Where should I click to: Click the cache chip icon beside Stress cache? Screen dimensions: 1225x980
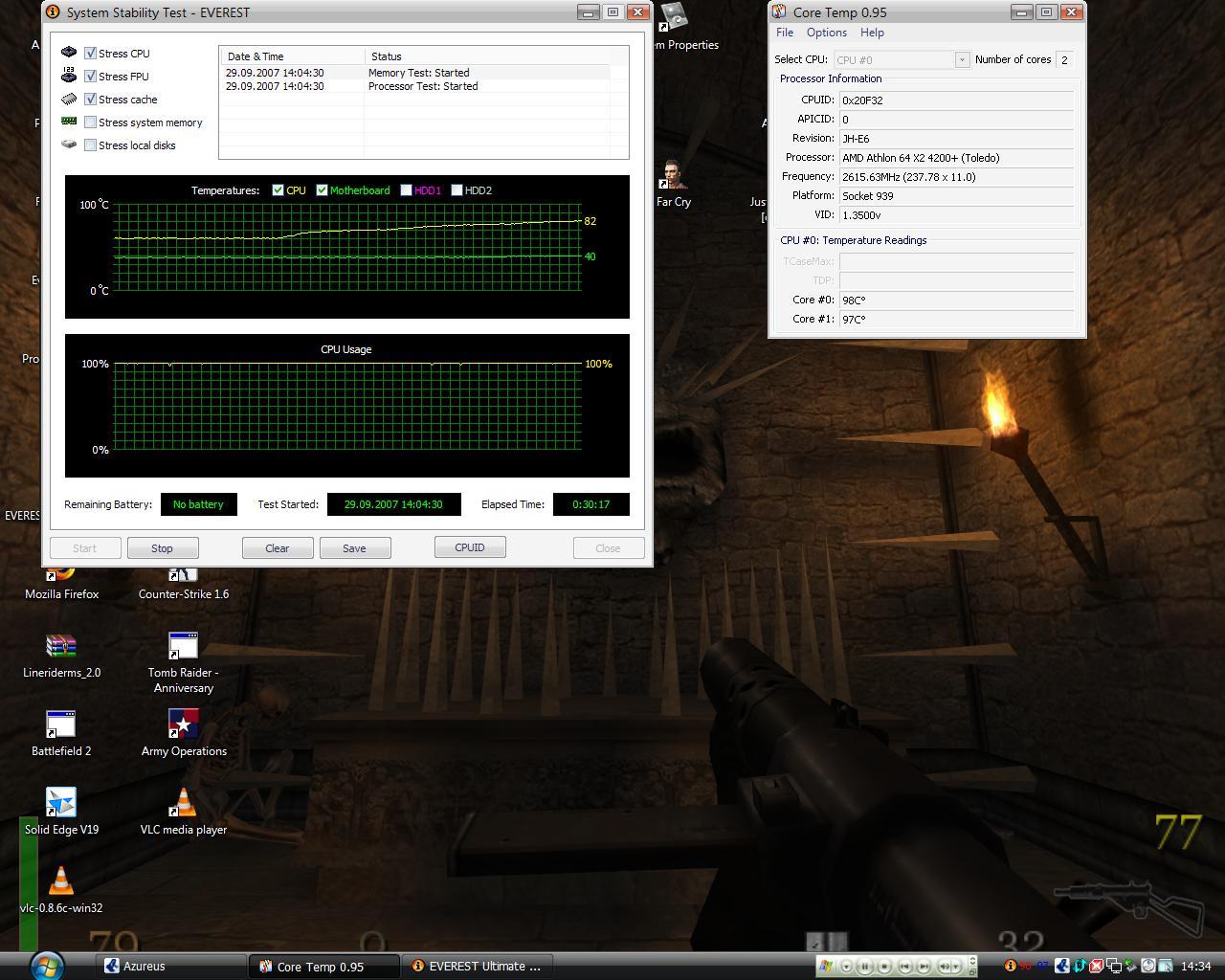[69, 99]
